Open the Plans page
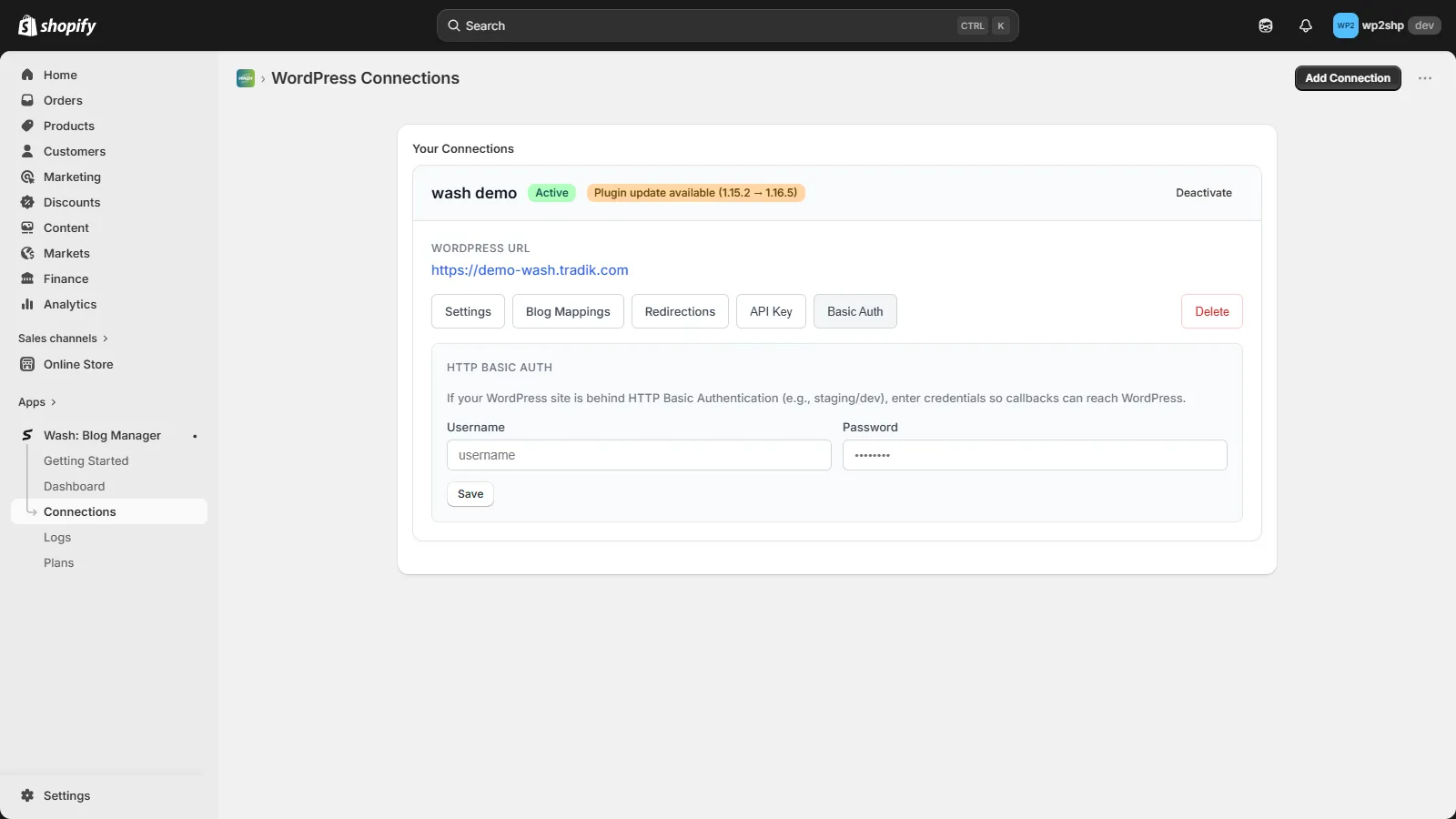Viewport: 1456px width, 819px height. coord(59,562)
